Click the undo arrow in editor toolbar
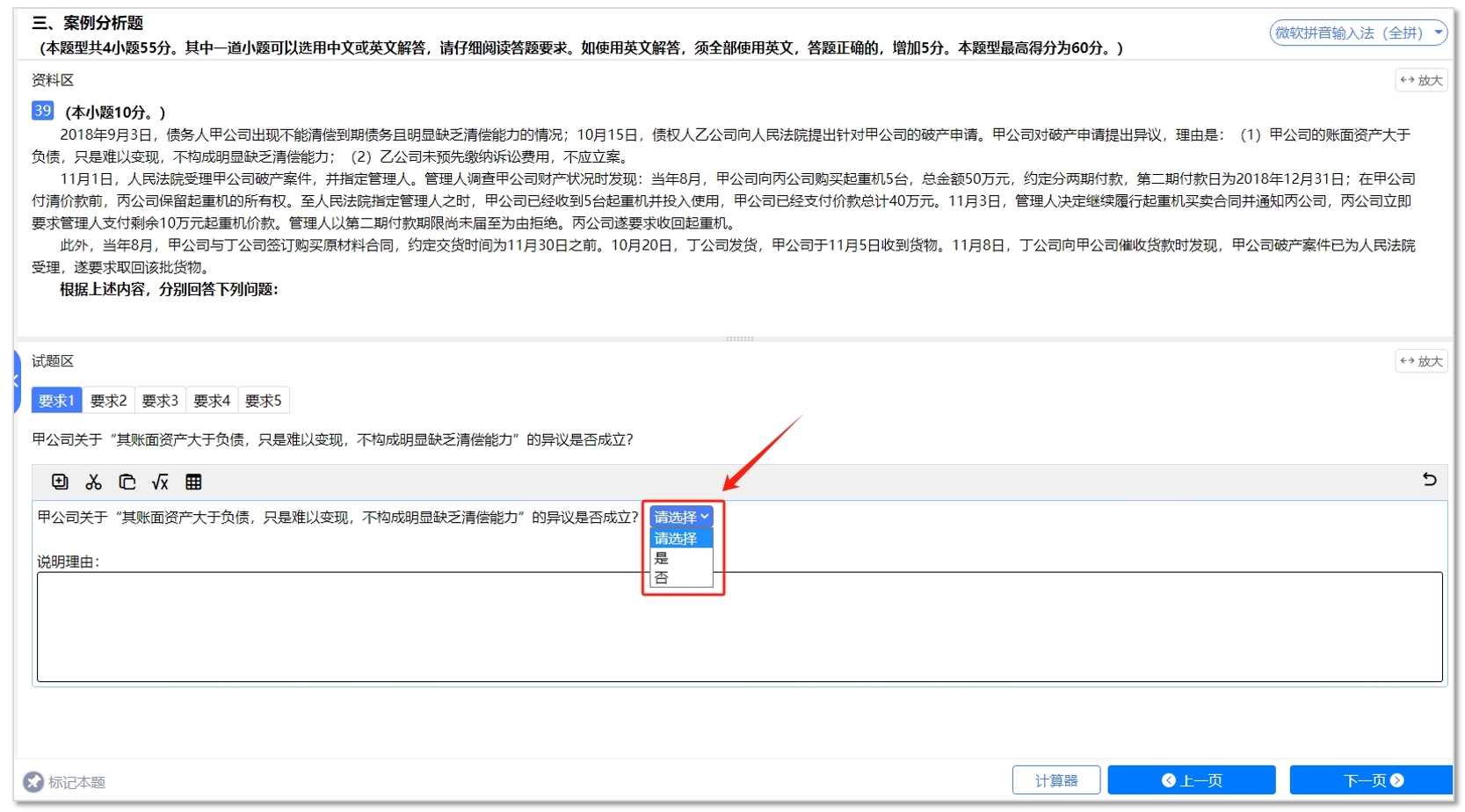This screenshot has height=812, width=1465. point(1429,480)
